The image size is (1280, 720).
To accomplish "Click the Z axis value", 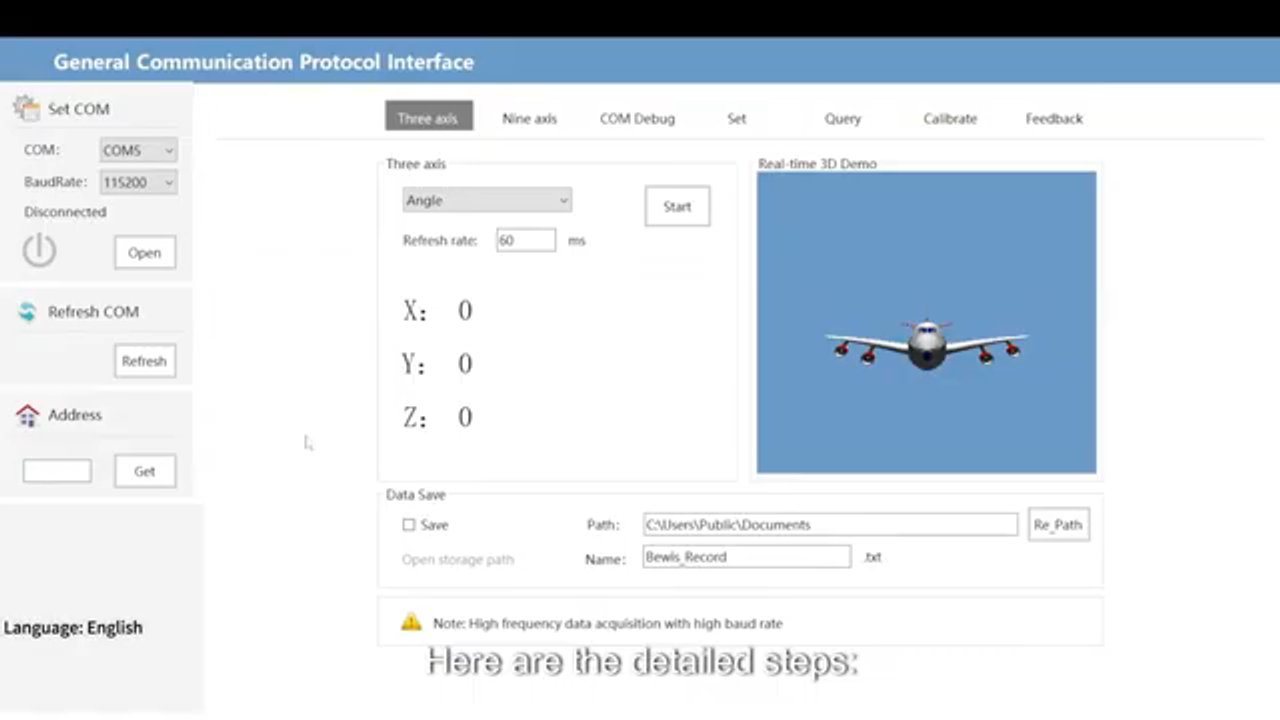I will point(465,416).
